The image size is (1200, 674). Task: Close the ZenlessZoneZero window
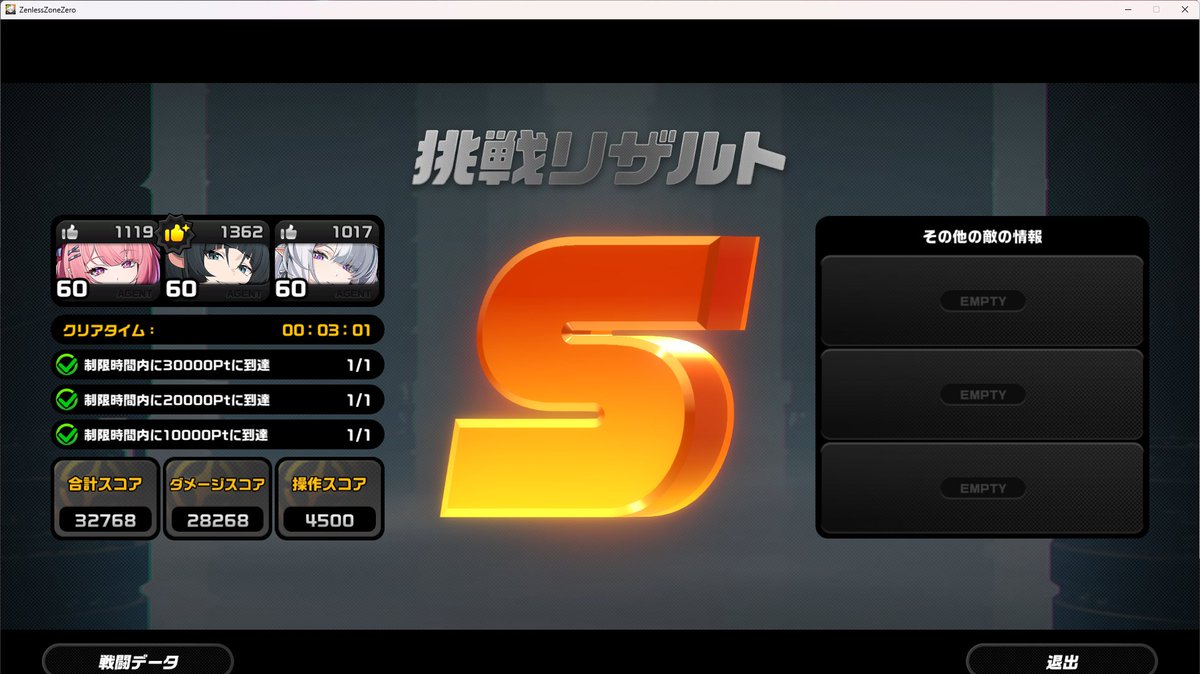pyautogui.click(x=1185, y=9)
